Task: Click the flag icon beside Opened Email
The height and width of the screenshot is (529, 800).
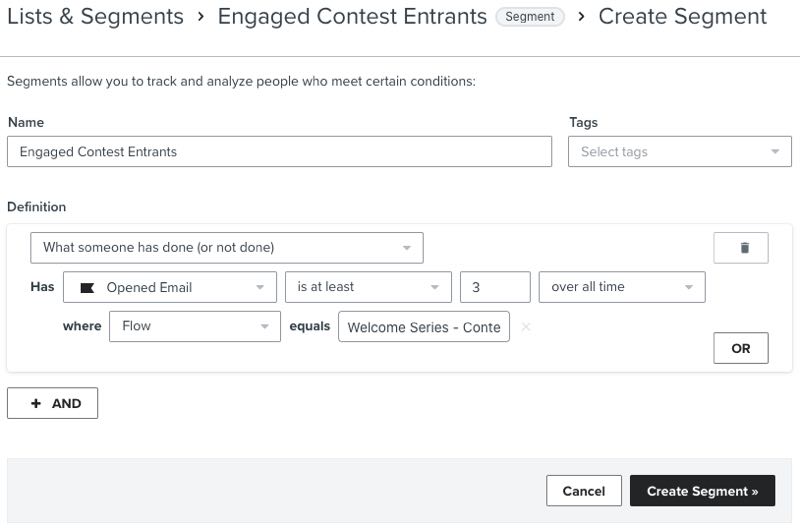Action: [87, 287]
